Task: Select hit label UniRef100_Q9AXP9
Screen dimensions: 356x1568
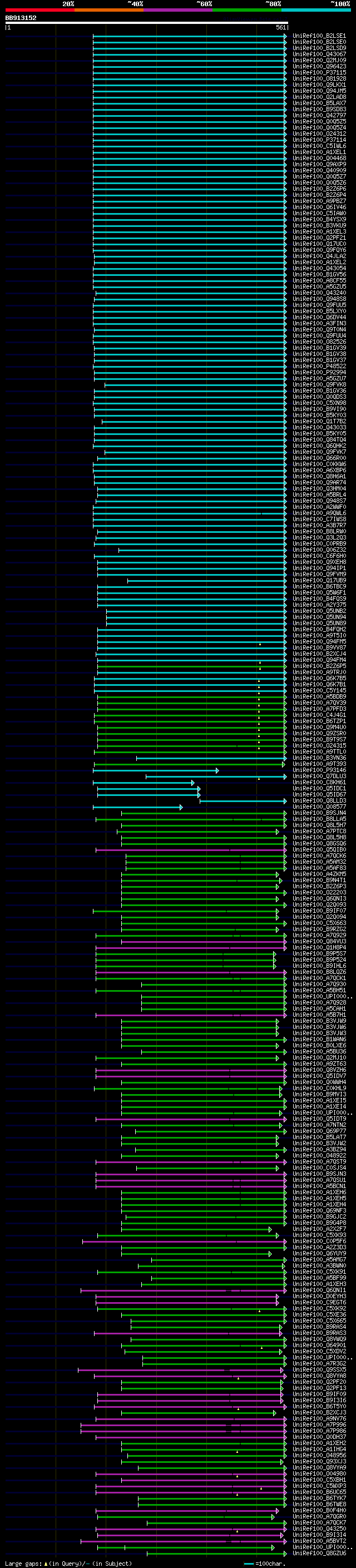Action: coord(319,164)
